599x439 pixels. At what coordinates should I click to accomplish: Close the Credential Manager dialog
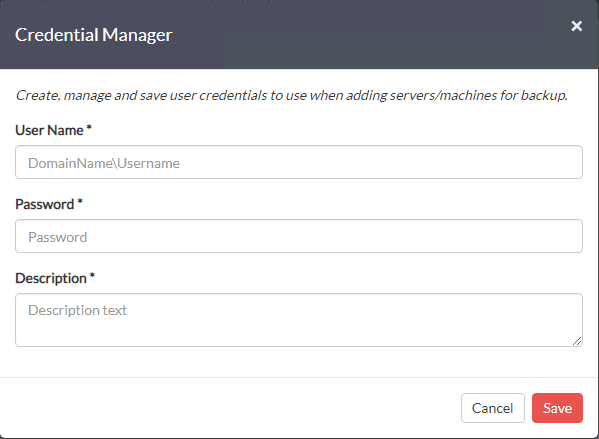pos(576,26)
